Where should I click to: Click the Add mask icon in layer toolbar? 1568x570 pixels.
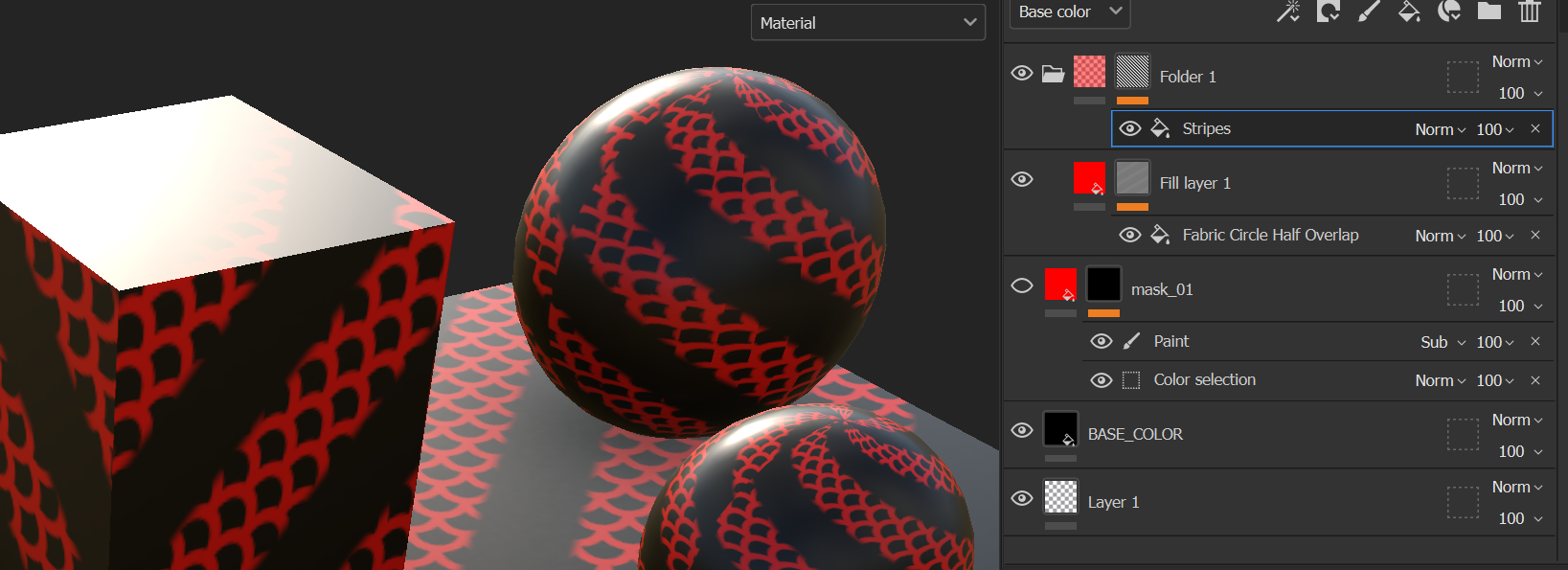pos(1329,11)
